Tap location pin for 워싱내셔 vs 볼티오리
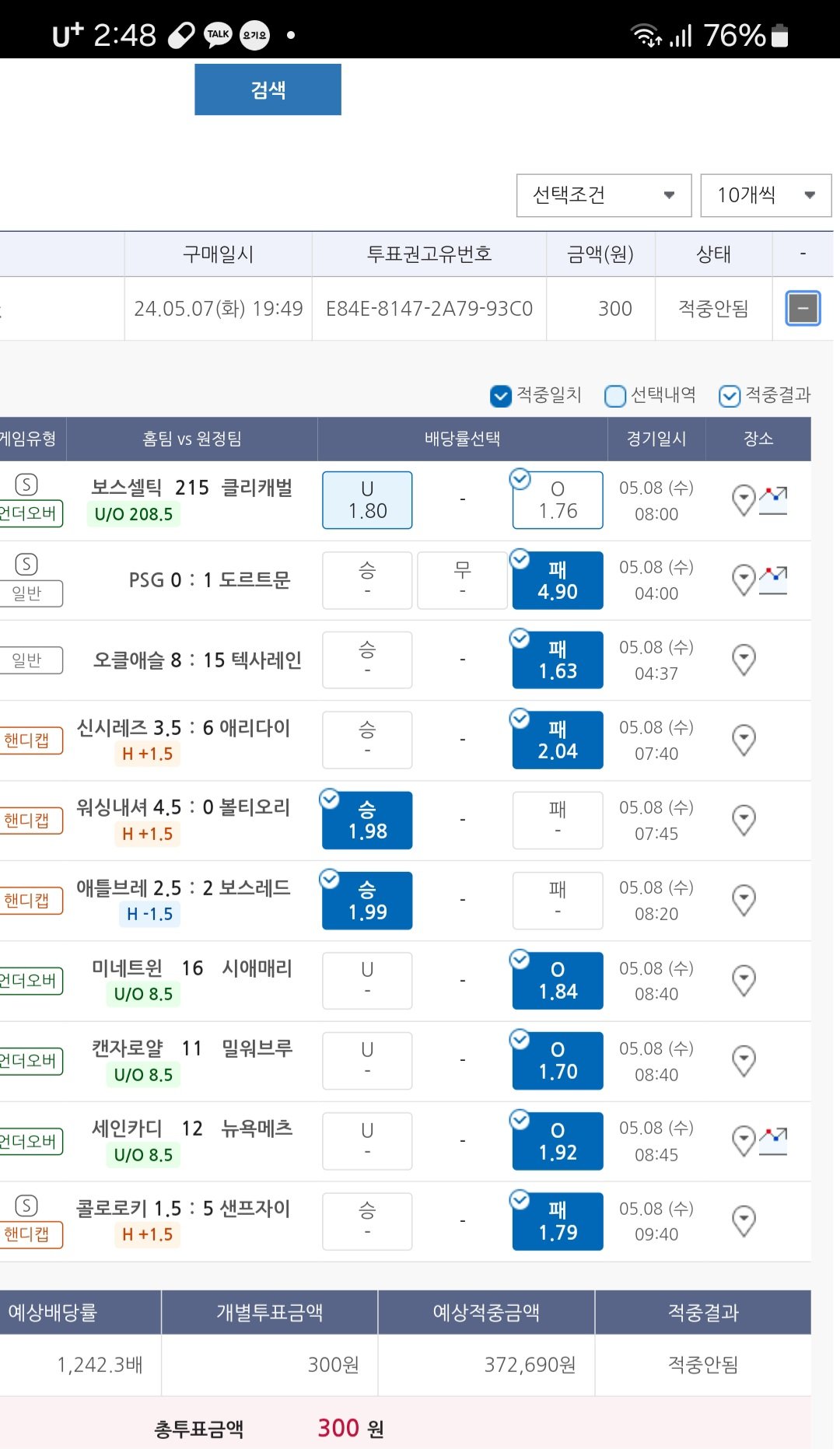 click(x=744, y=820)
